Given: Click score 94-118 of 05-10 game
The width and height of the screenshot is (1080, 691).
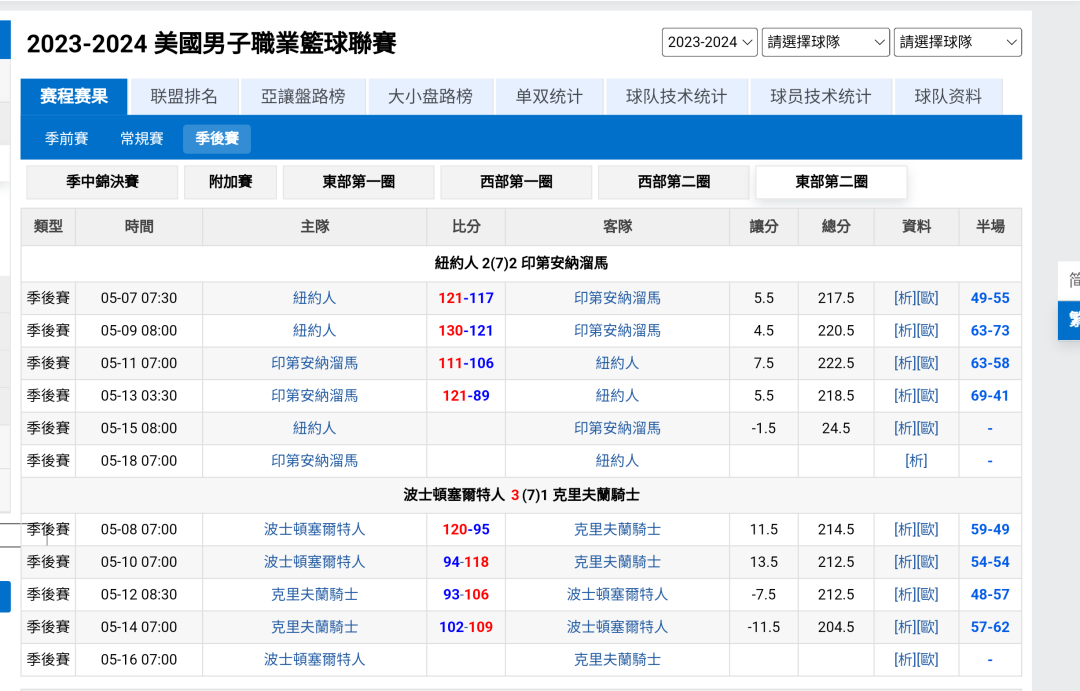Looking at the screenshot, I should [x=466, y=561].
